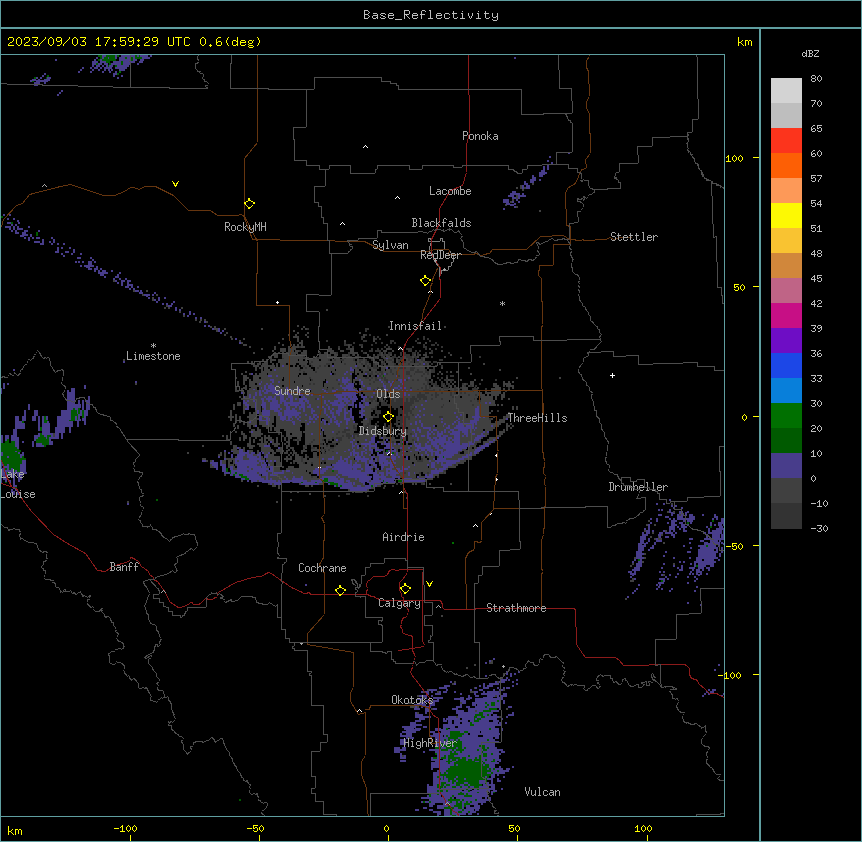Select the orange 60 dBZ legend swatch
The image size is (862, 842).
pos(786,165)
